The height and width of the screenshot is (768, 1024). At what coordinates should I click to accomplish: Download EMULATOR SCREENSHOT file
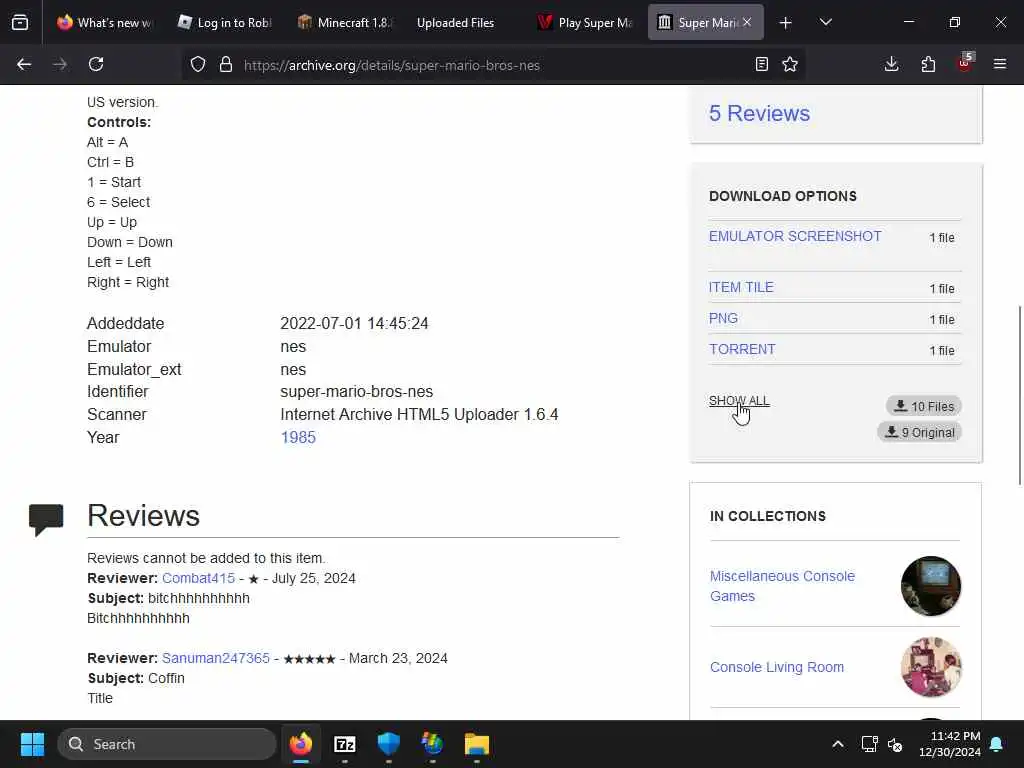[x=795, y=236]
